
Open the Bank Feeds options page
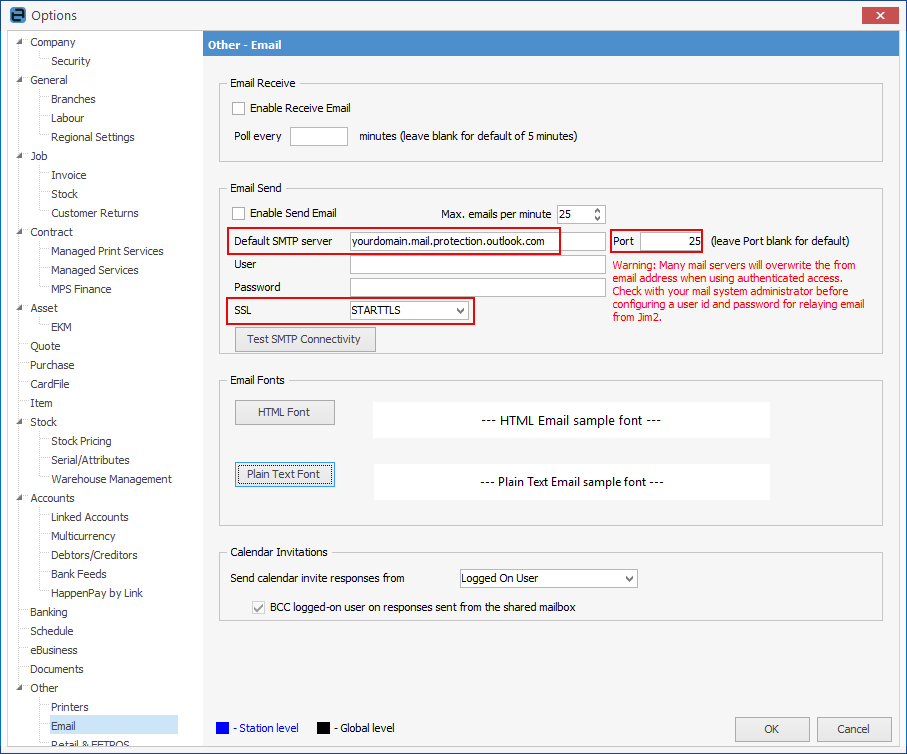(x=79, y=574)
